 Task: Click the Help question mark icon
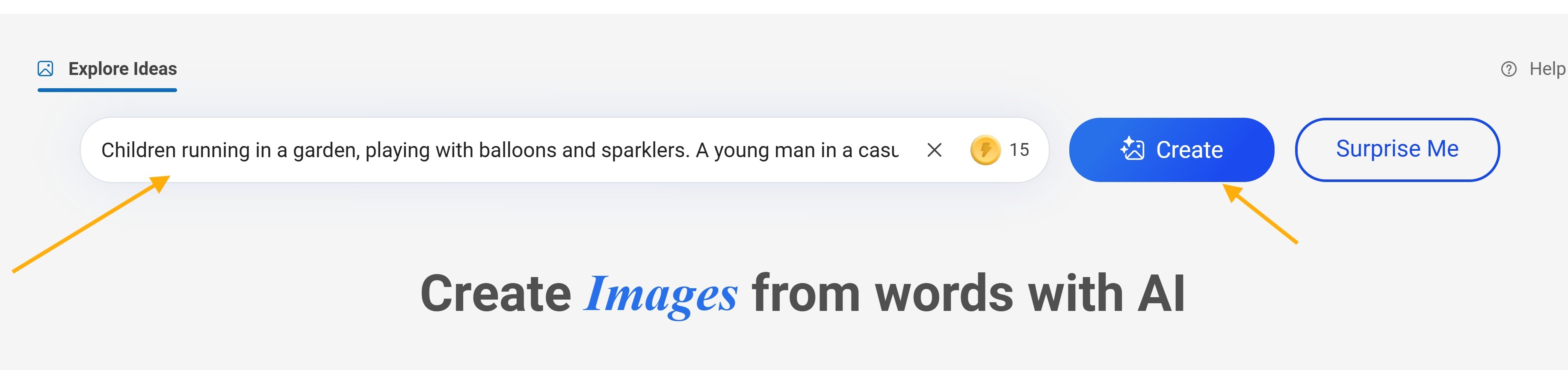pos(1509,69)
